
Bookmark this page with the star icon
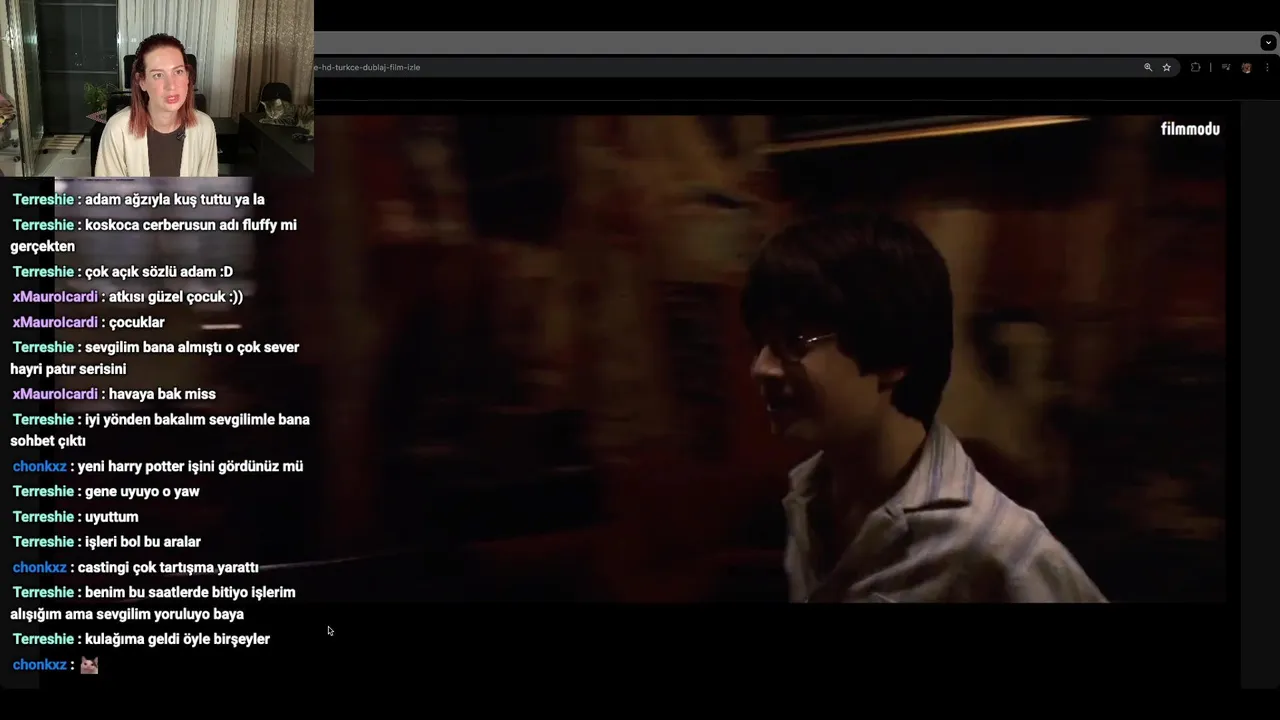click(x=1166, y=67)
